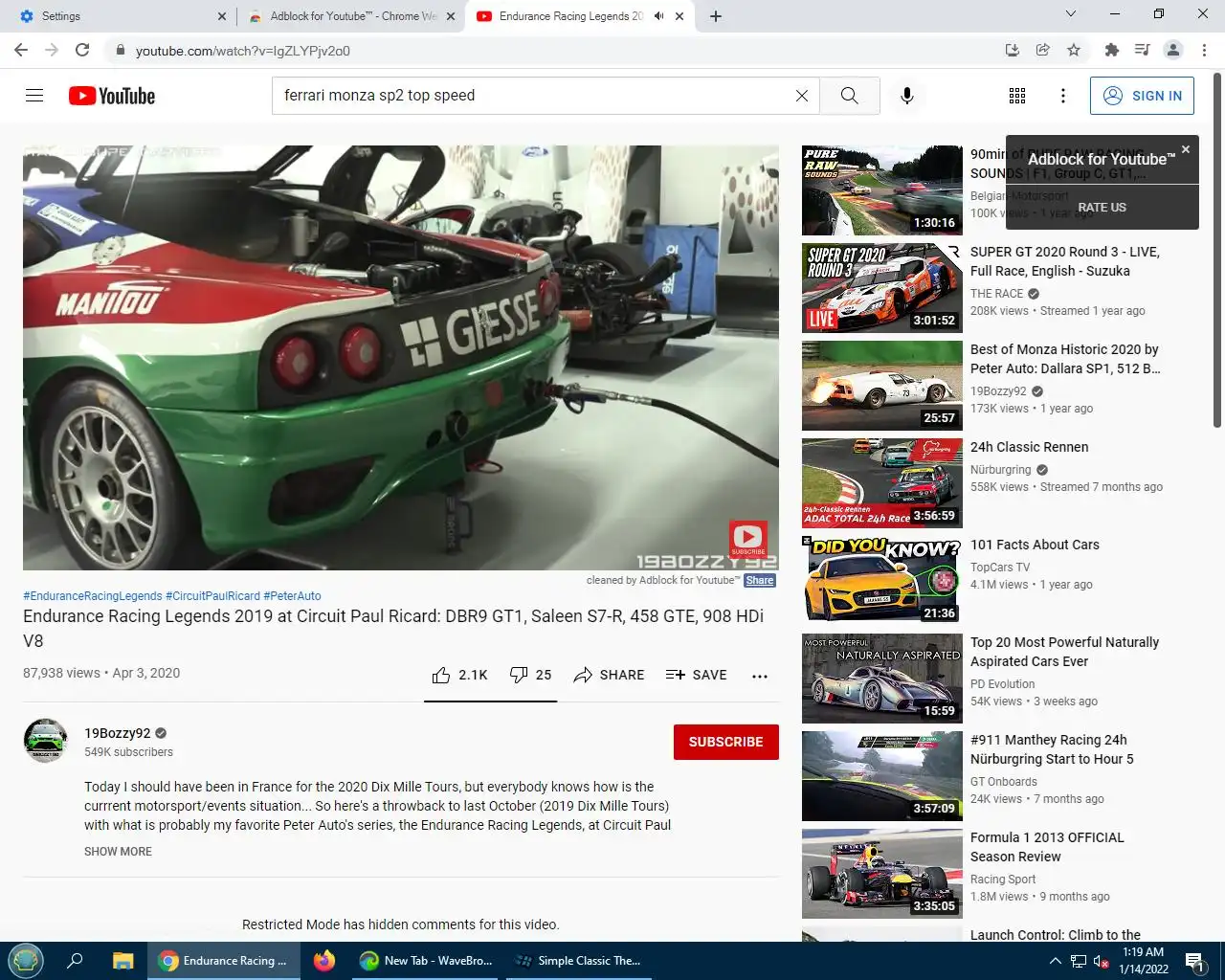The width and height of the screenshot is (1225, 980).
Task: Go to the YouTube home logo
Action: (112, 96)
